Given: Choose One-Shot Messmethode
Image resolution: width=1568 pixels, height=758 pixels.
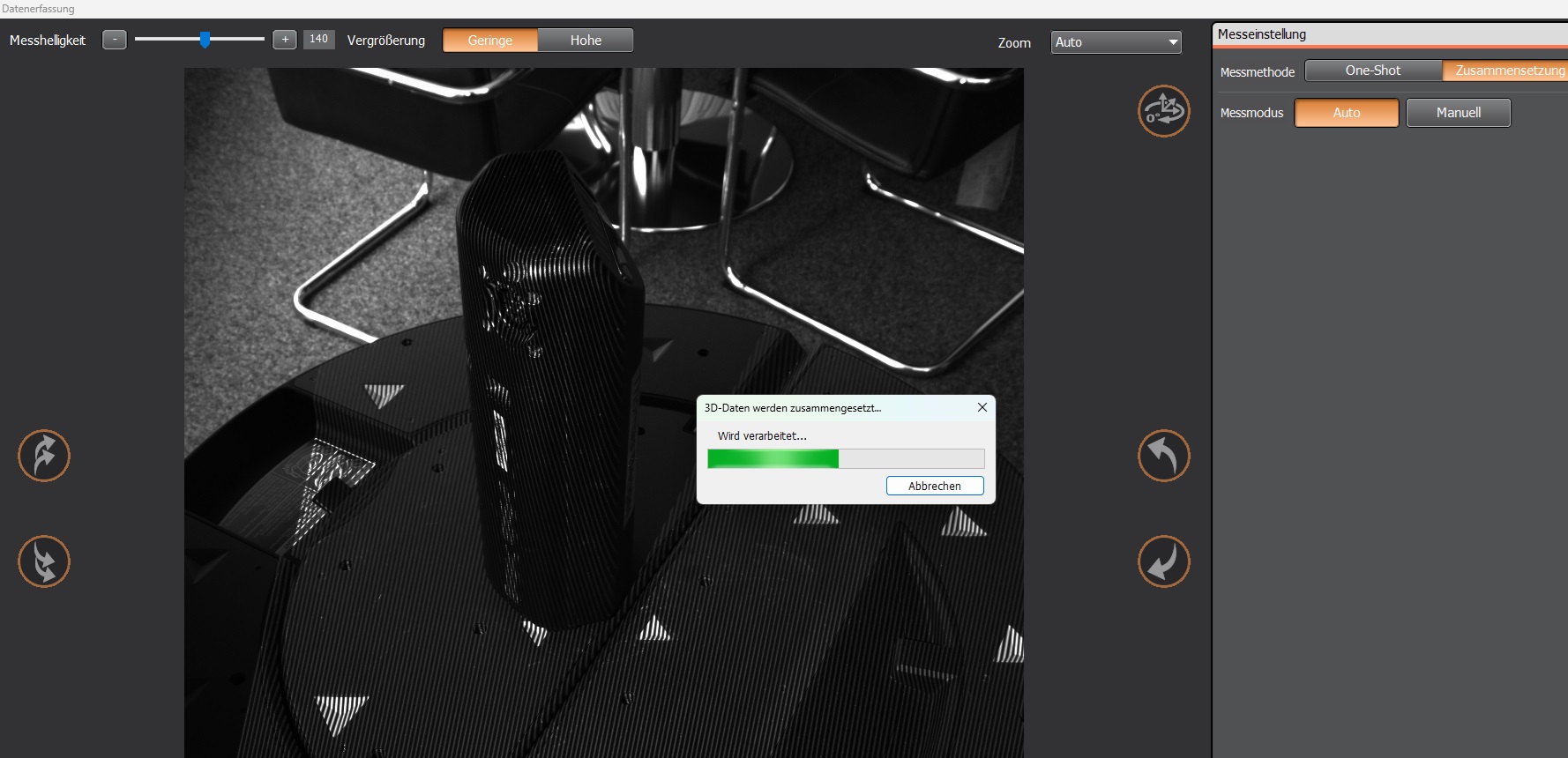Looking at the screenshot, I should pyautogui.click(x=1373, y=71).
